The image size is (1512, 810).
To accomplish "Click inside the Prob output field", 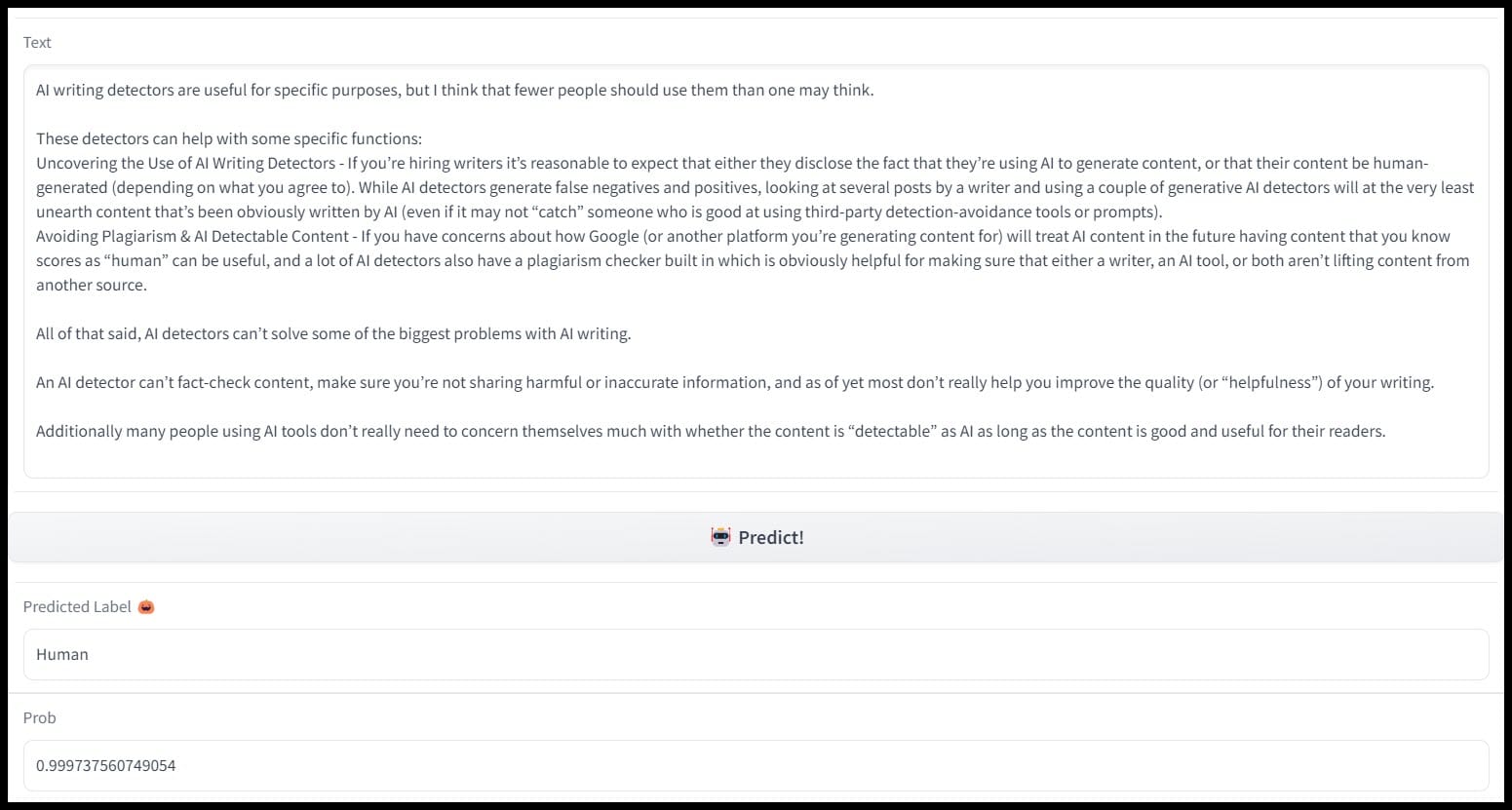I will coord(756,765).
